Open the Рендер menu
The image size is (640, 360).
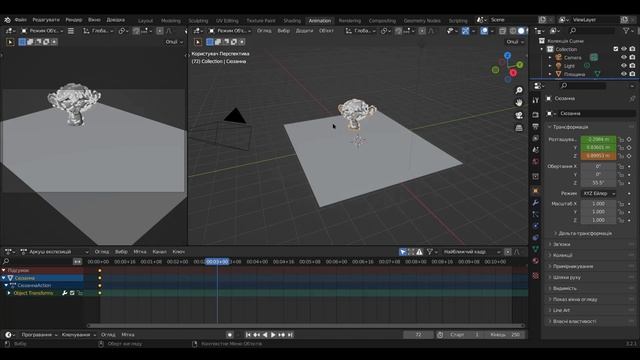pyautogui.click(x=73, y=20)
